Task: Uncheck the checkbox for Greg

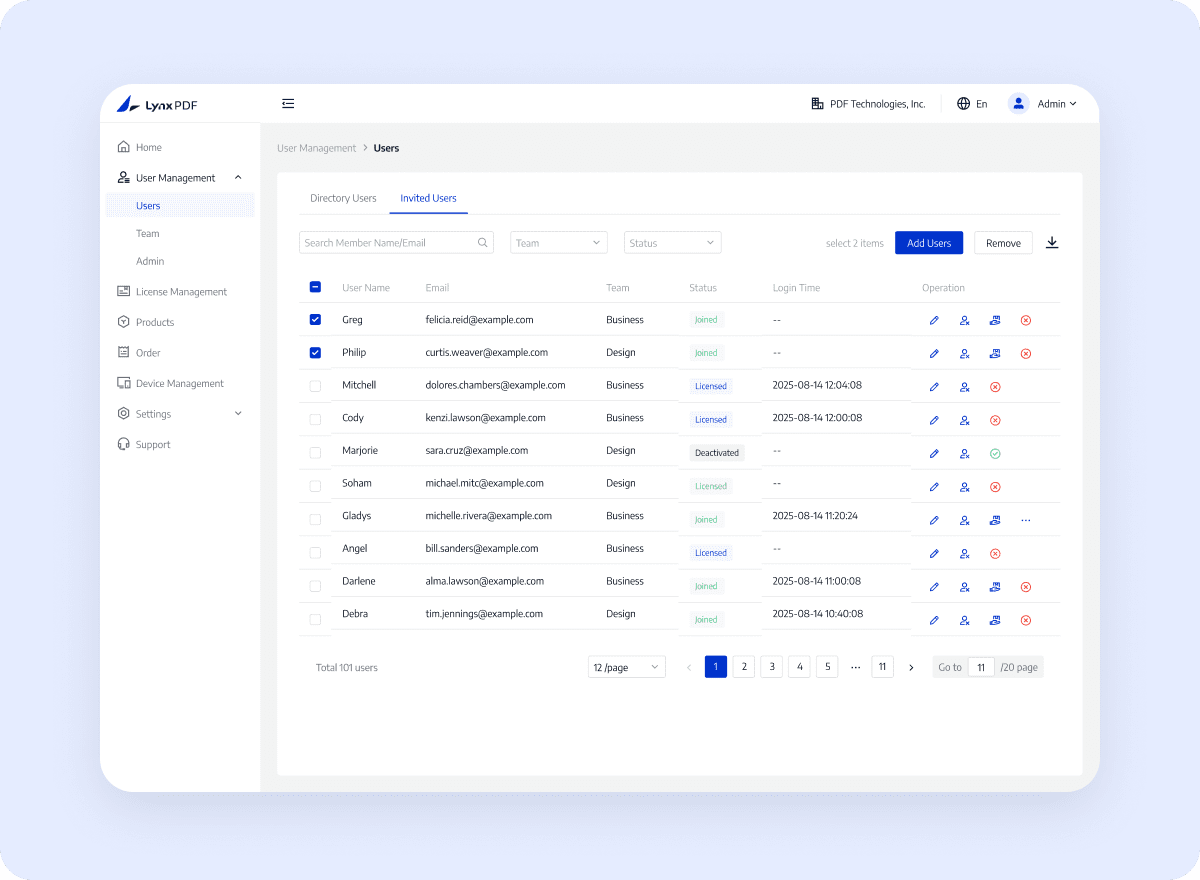Action: tap(315, 320)
